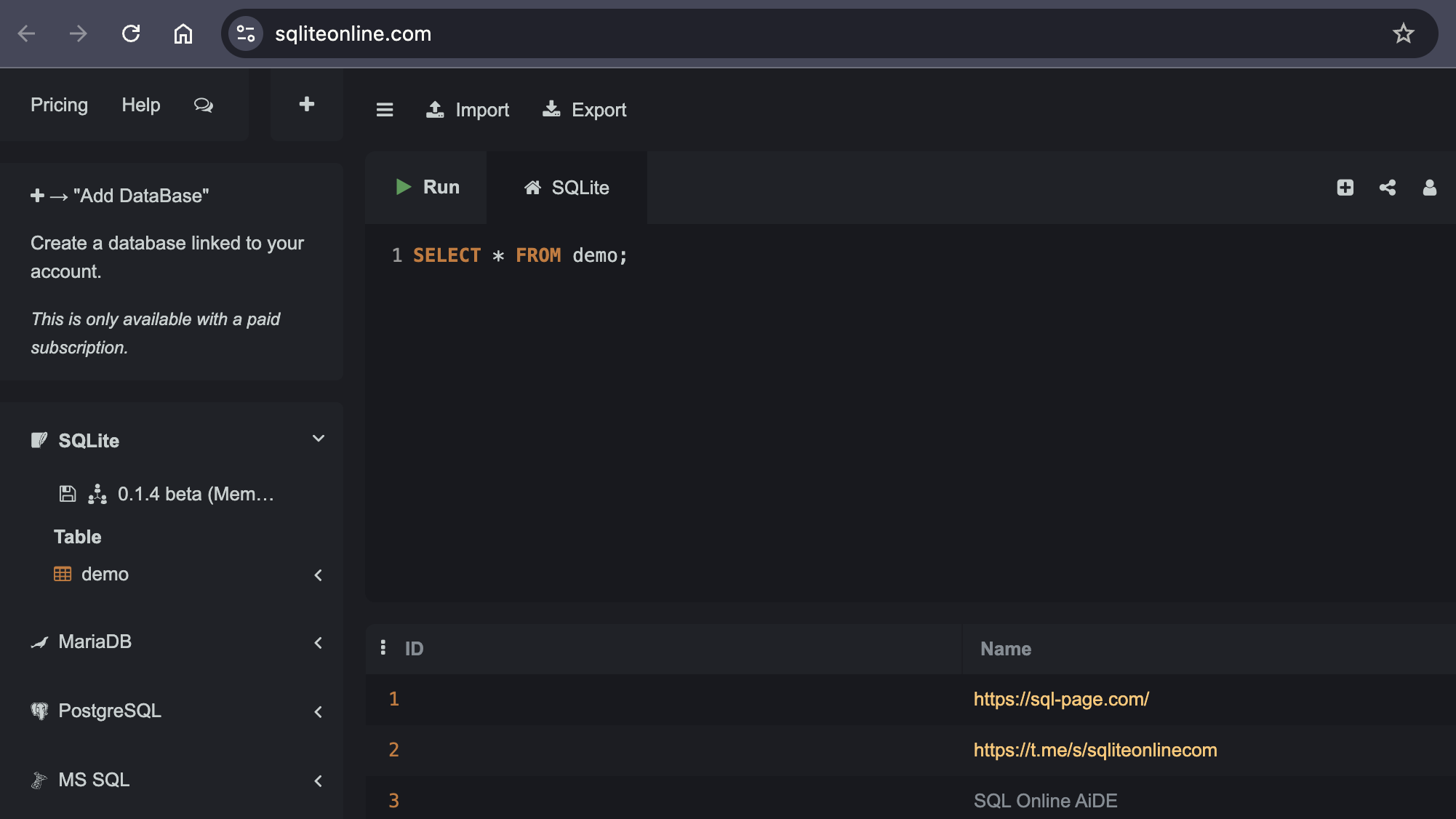The height and width of the screenshot is (819, 1456).
Task: Click the green Run play icon
Action: (403, 187)
